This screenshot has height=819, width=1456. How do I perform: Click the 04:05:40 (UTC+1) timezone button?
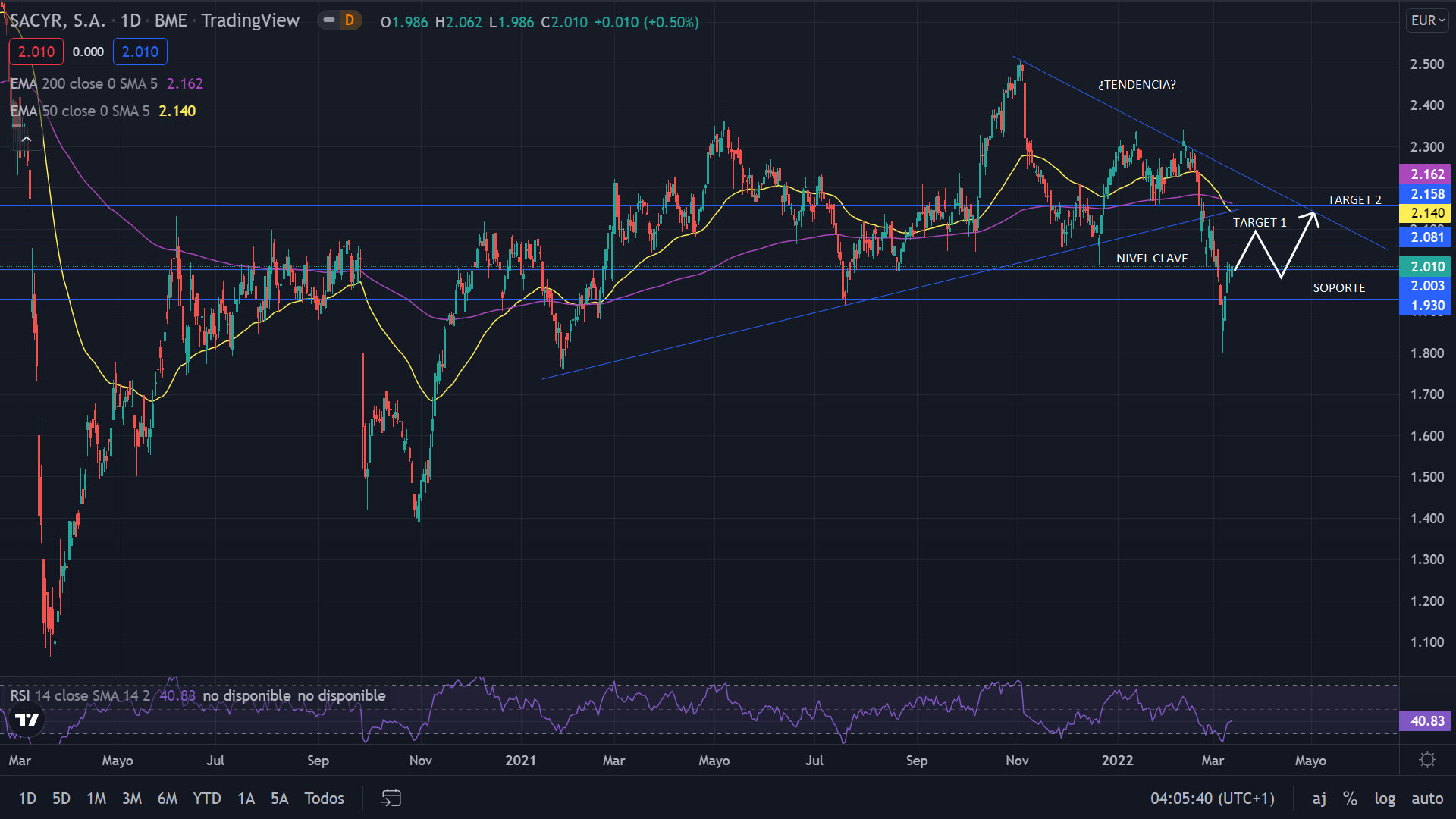coord(1212,799)
